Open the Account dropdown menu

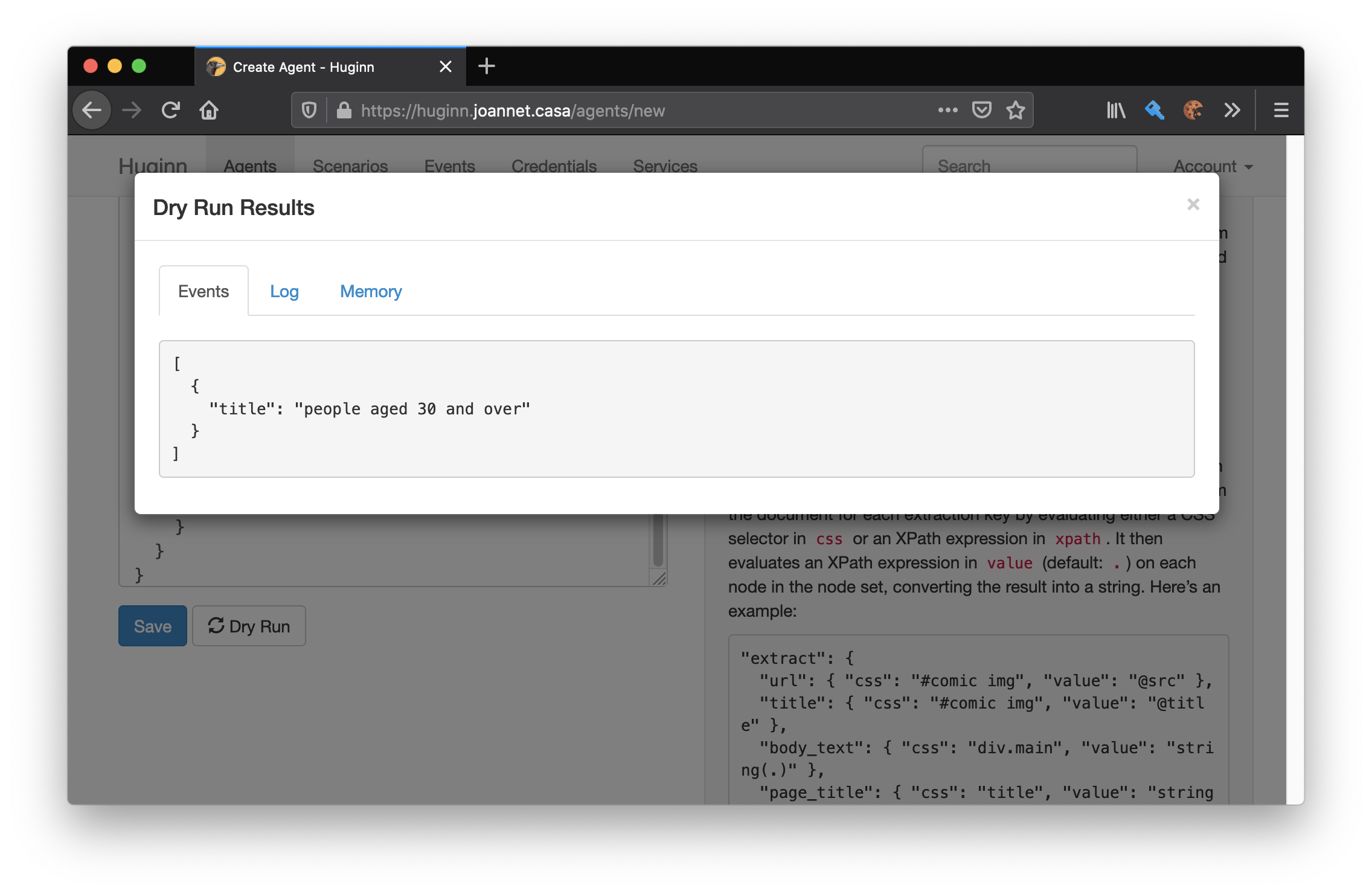pyautogui.click(x=1213, y=166)
